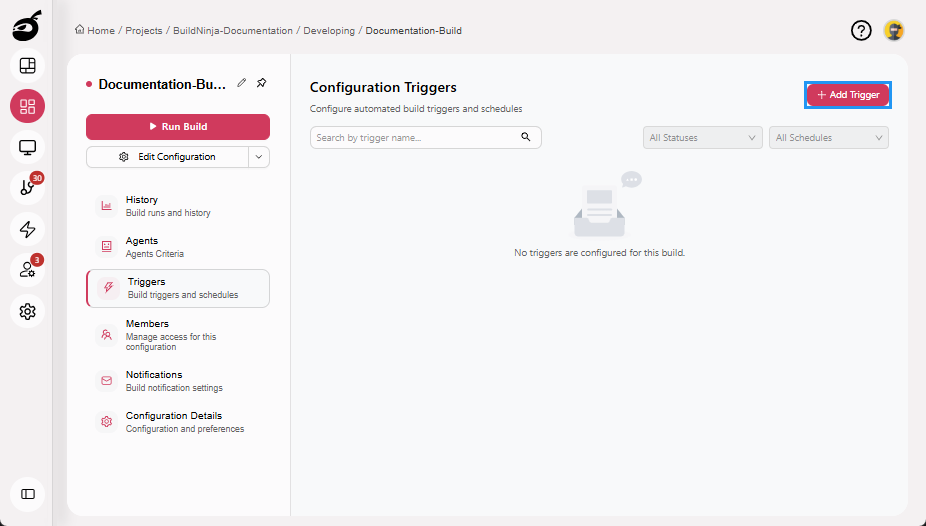Click the lightning bolt sidebar icon

coord(27,229)
